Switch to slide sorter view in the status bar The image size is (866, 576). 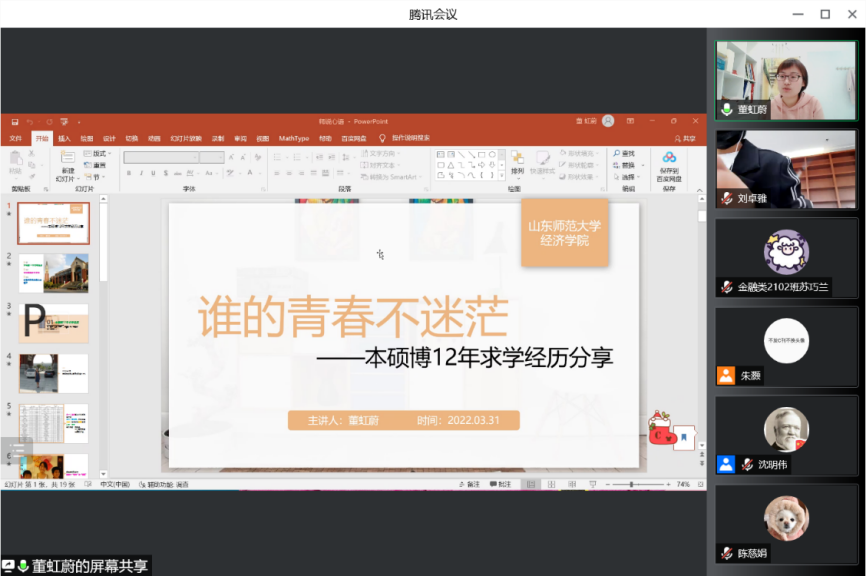[x=550, y=484]
